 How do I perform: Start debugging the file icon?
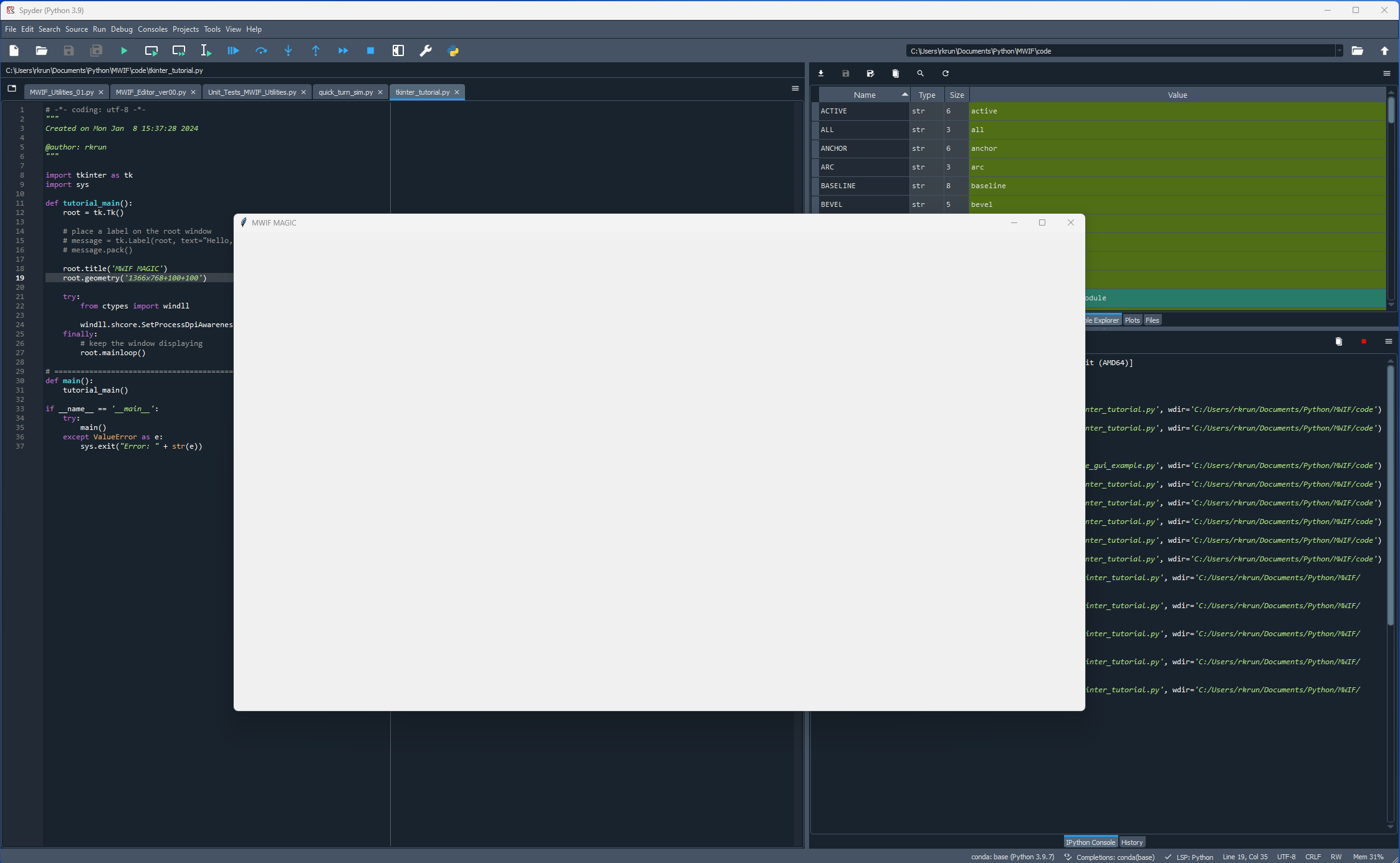pos(233,50)
